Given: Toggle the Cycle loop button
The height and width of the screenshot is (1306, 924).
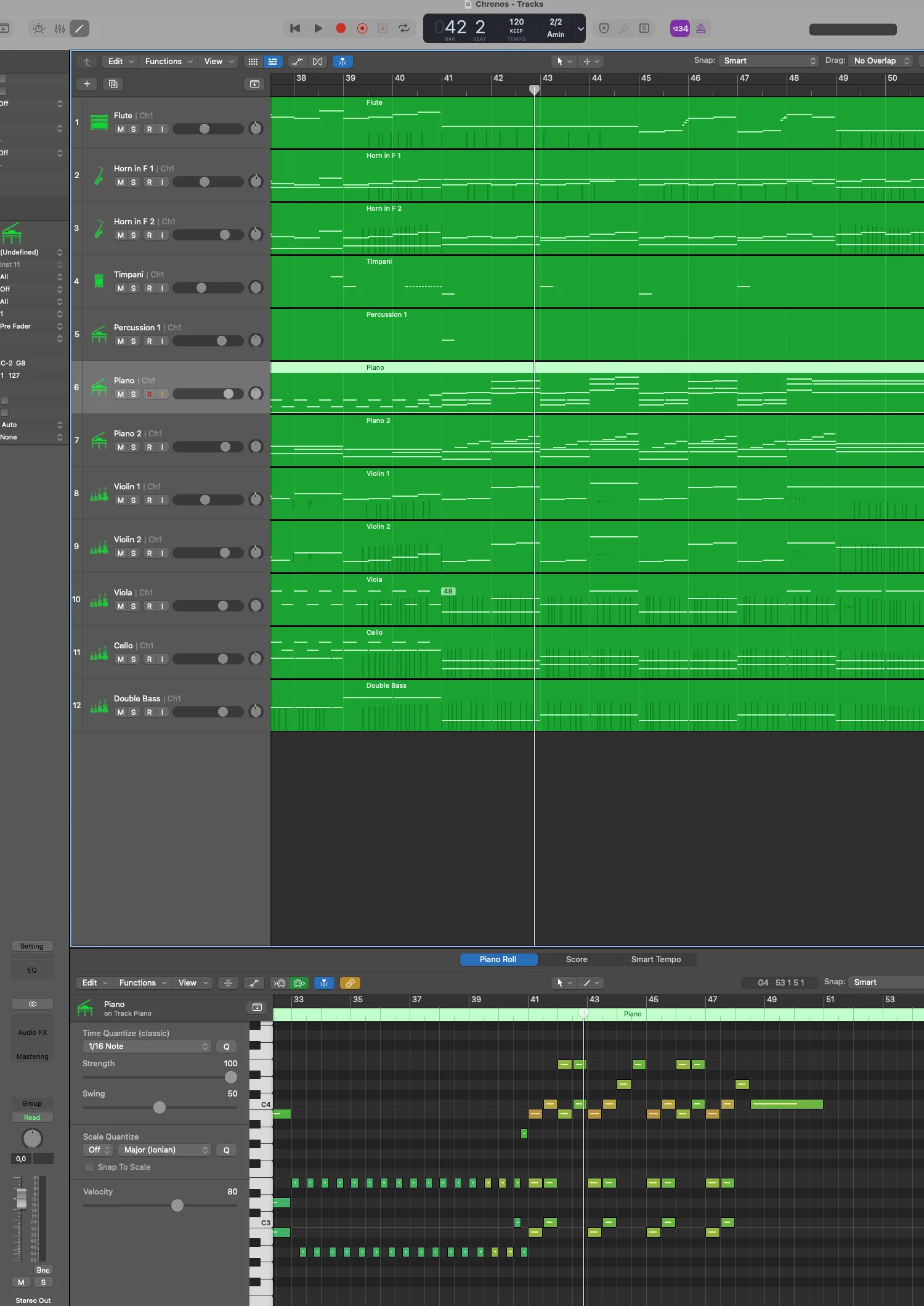Looking at the screenshot, I should pyautogui.click(x=404, y=28).
